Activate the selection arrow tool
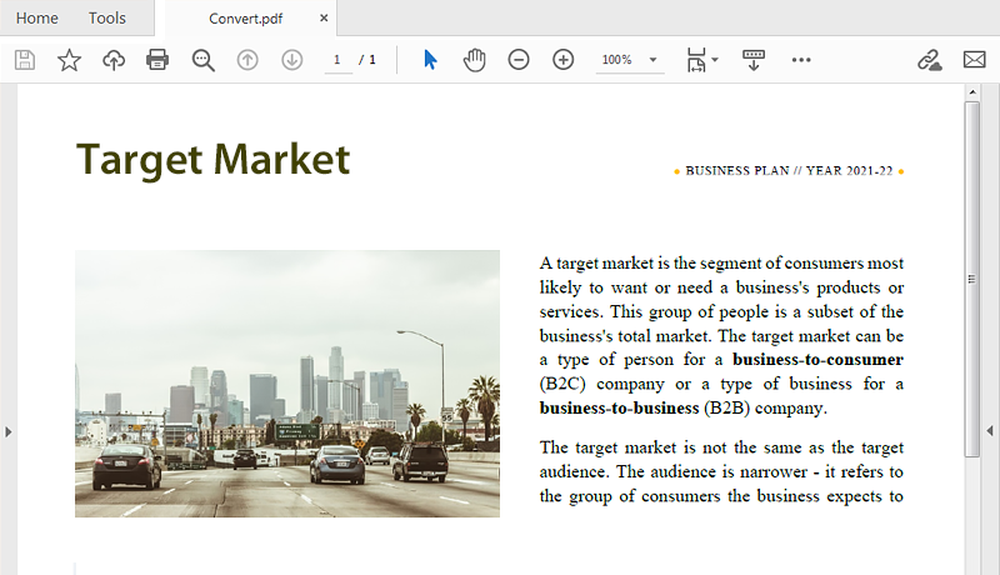 click(430, 60)
